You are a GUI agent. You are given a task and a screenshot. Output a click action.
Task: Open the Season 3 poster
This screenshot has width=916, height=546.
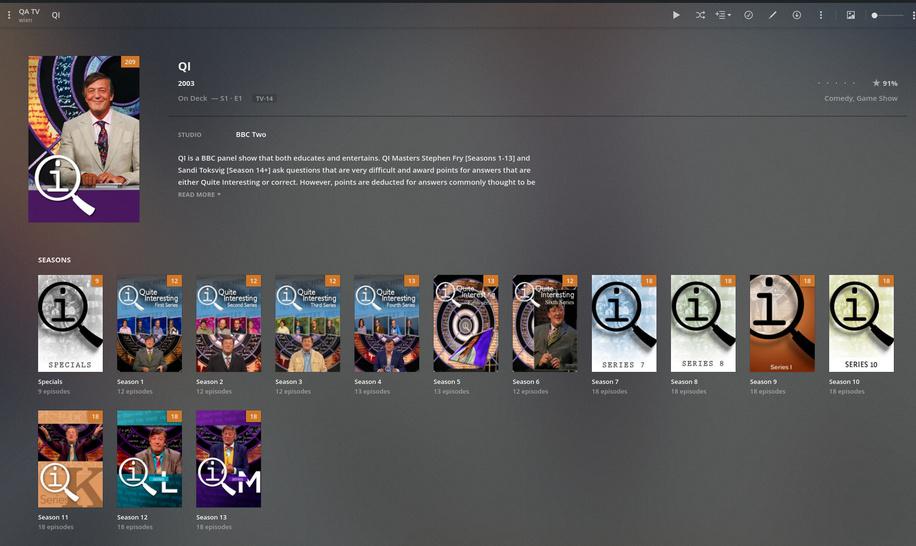(x=307, y=324)
